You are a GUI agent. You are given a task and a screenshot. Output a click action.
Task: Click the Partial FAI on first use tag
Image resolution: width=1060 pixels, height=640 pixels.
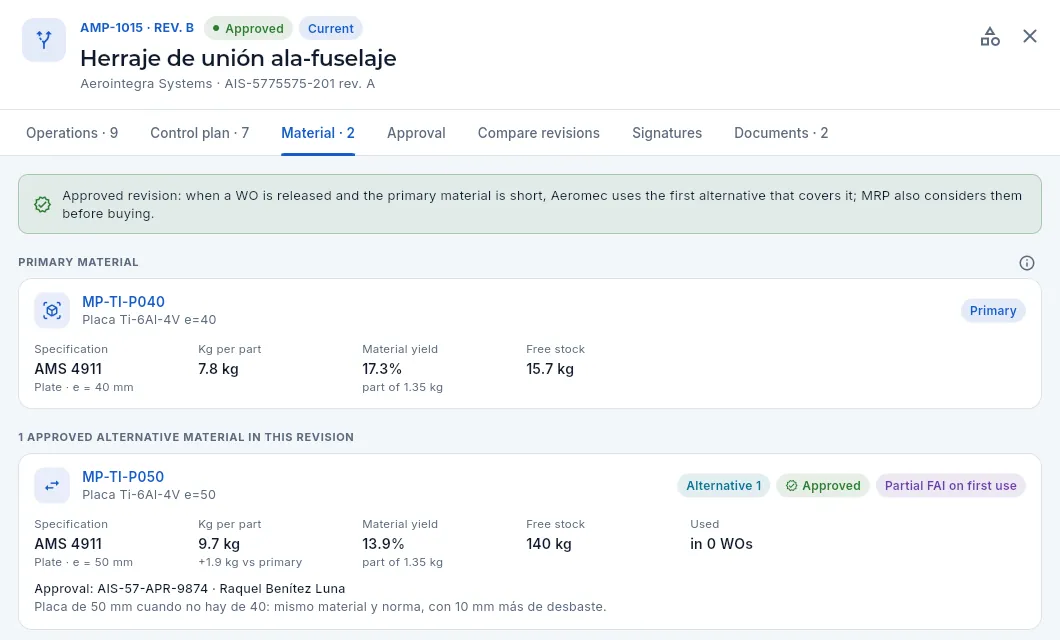click(x=950, y=486)
